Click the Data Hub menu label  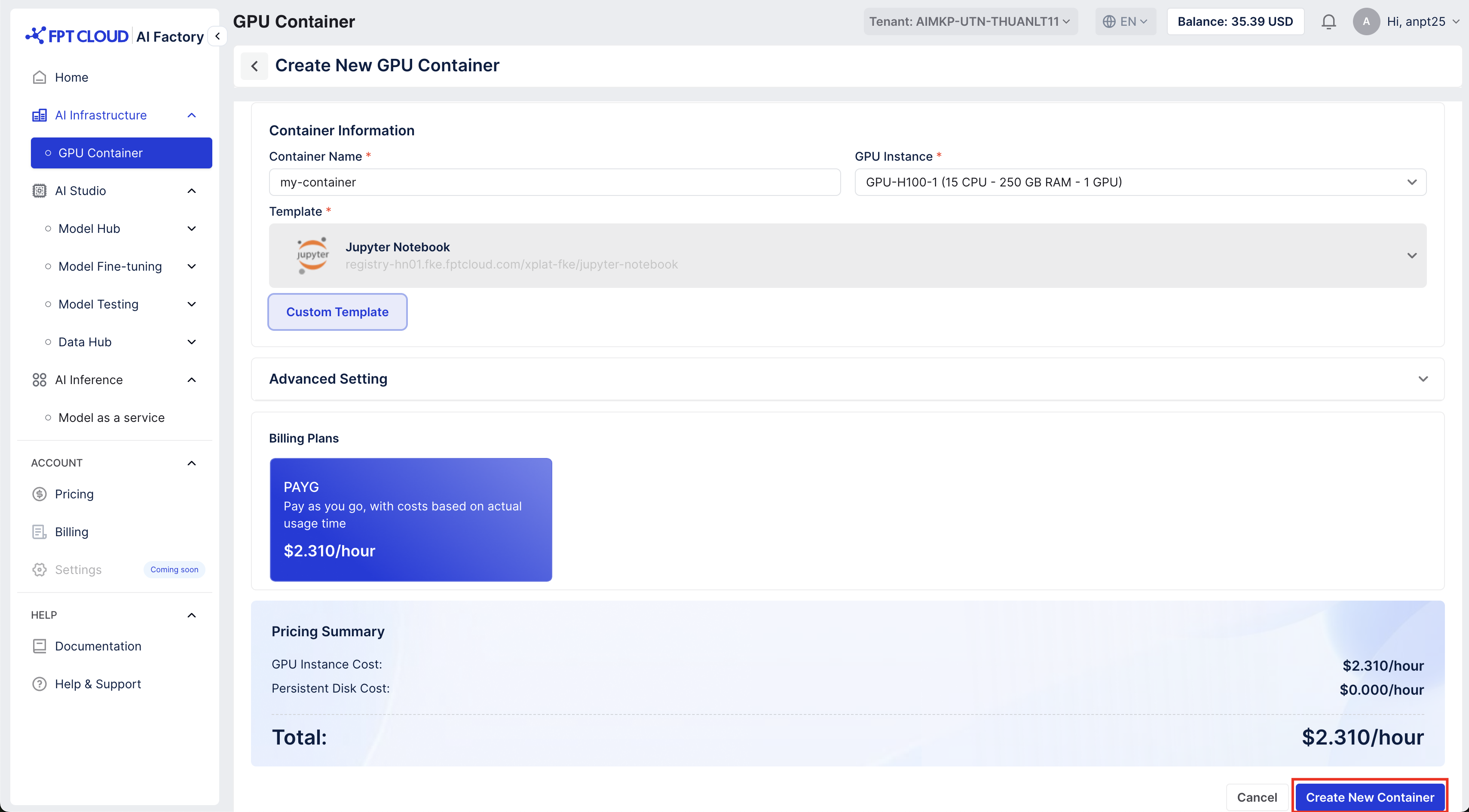[85, 342]
